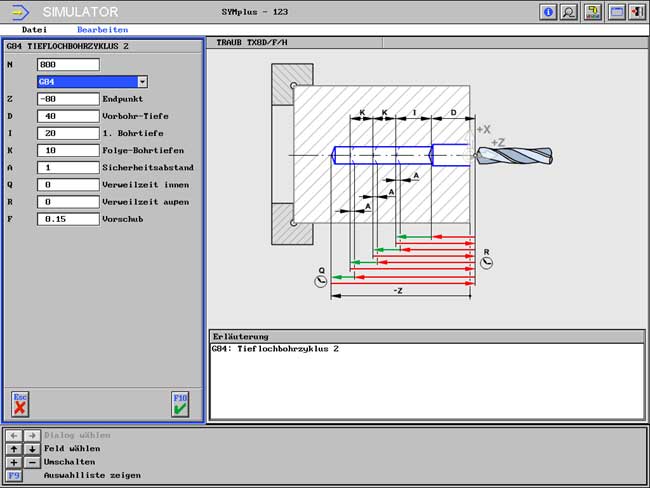
Task: Click the Sicherheitsabstand A input field
Action: tap(67, 167)
